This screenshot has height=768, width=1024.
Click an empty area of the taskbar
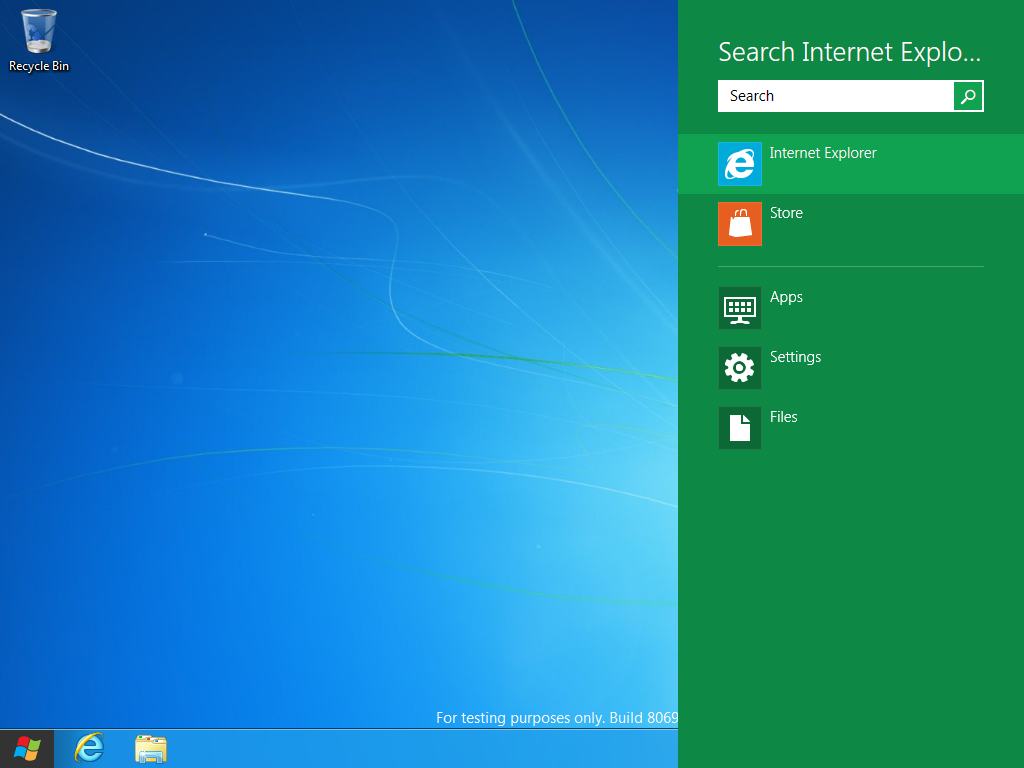400,749
